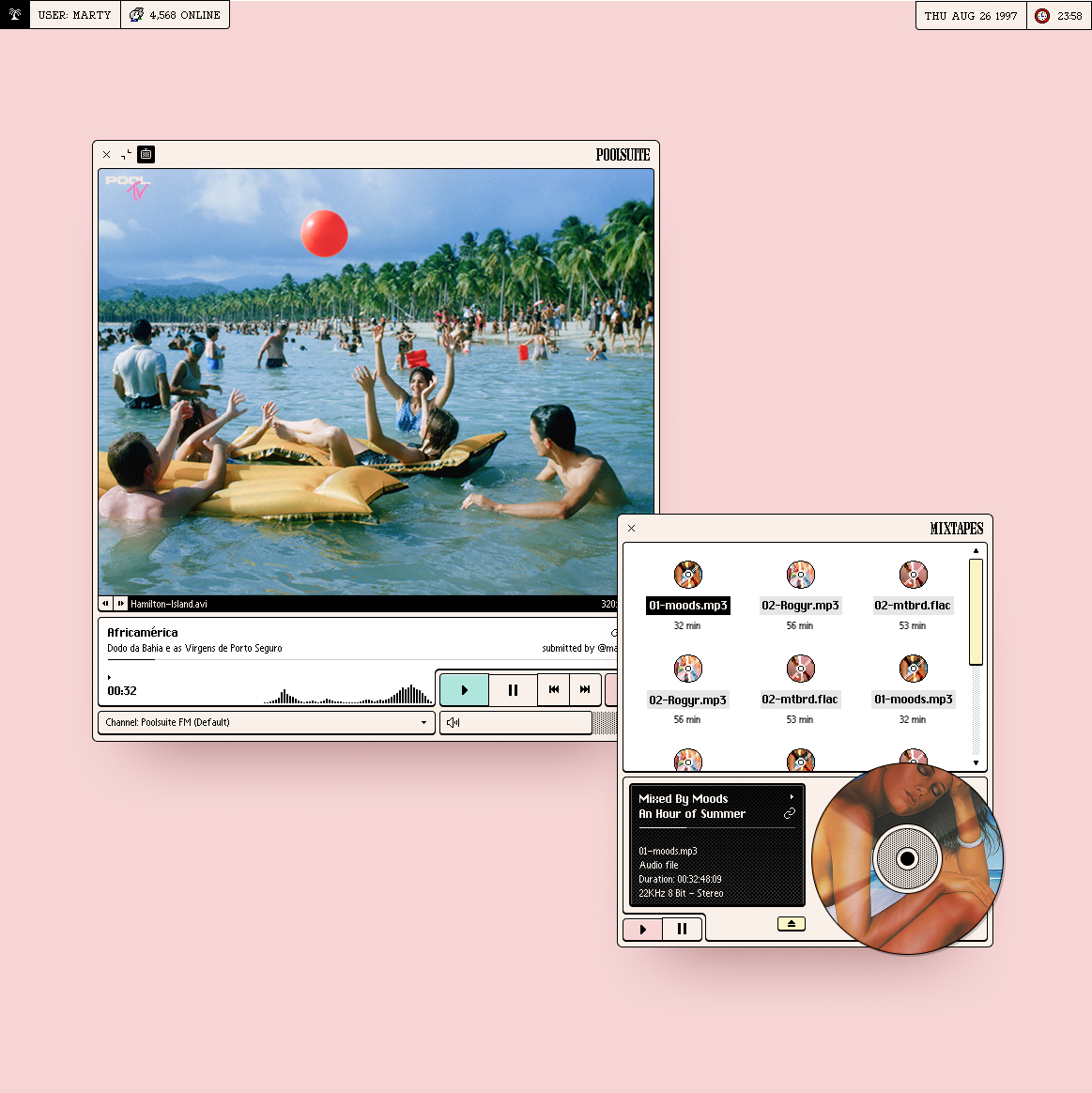Select the 01-moods.mp3 mixtape in first row
1092x1093 pixels.
coord(688,606)
